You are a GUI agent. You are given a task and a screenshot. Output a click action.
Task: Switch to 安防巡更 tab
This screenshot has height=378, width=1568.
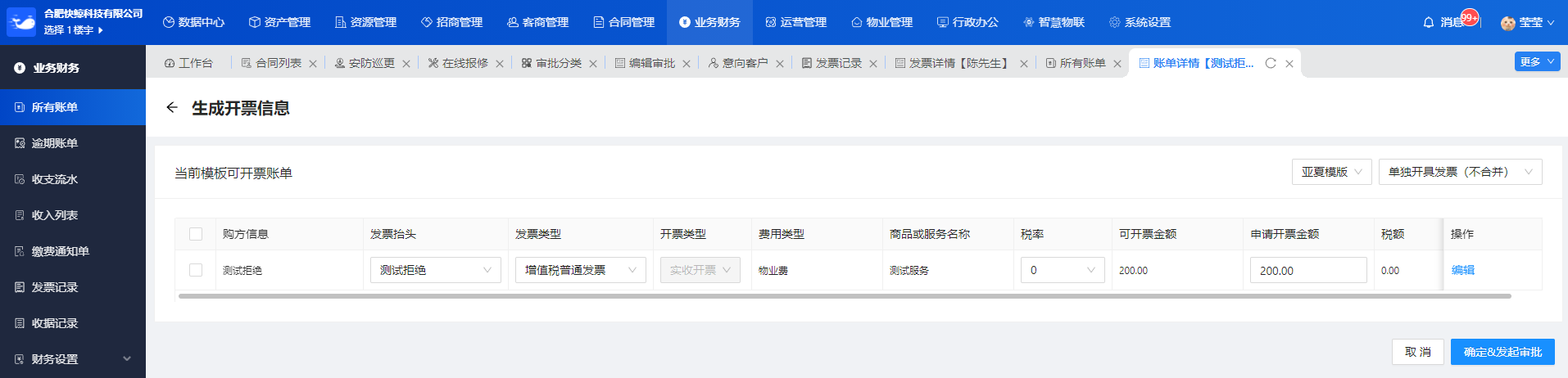pyautogui.click(x=365, y=63)
